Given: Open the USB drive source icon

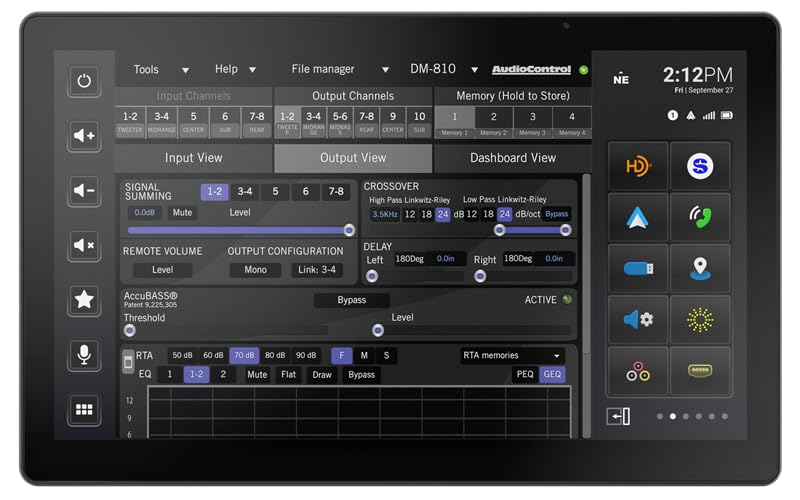Looking at the screenshot, I should pyautogui.click(x=638, y=269).
